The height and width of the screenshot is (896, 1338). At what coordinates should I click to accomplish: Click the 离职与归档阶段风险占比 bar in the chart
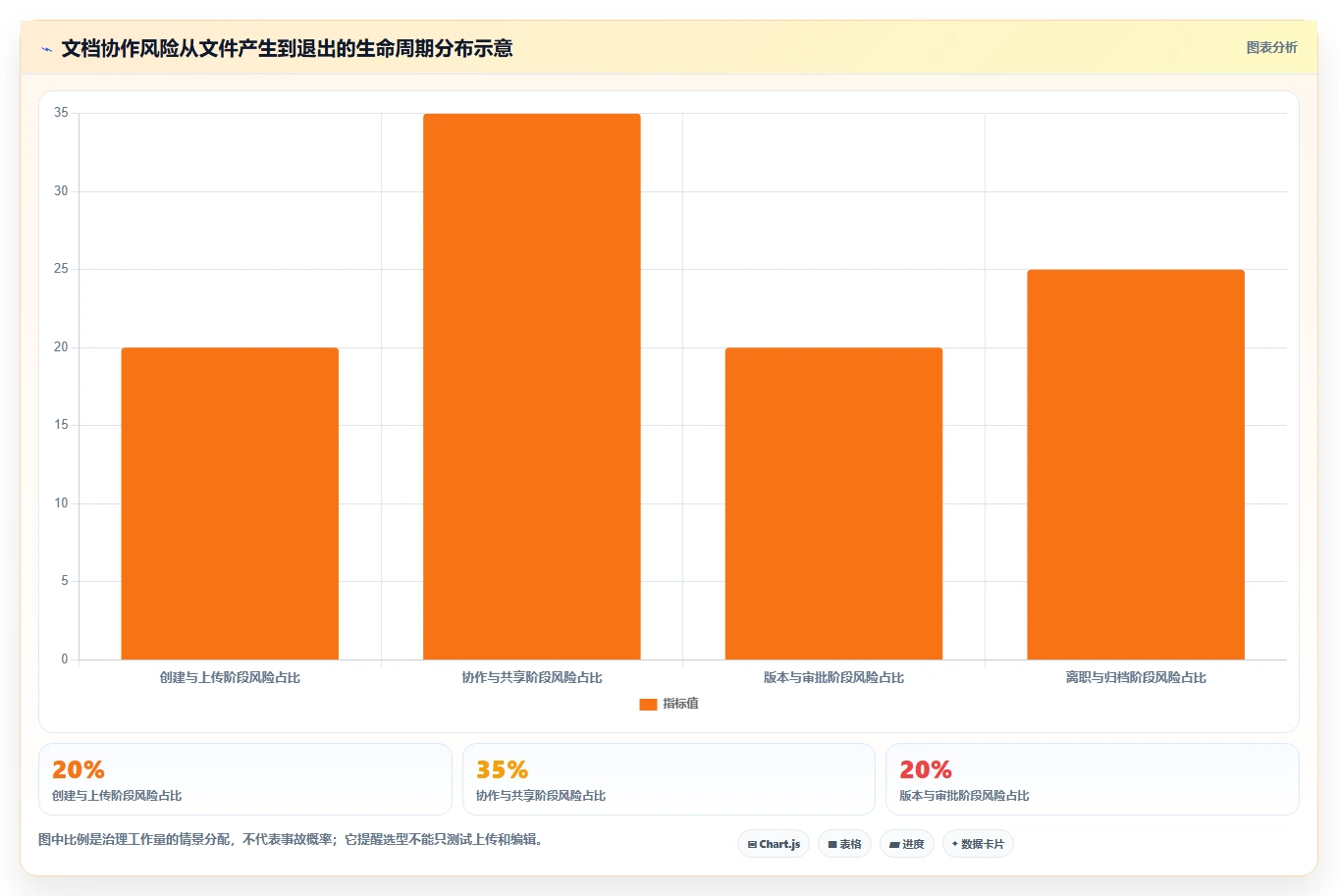[1136, 464]
